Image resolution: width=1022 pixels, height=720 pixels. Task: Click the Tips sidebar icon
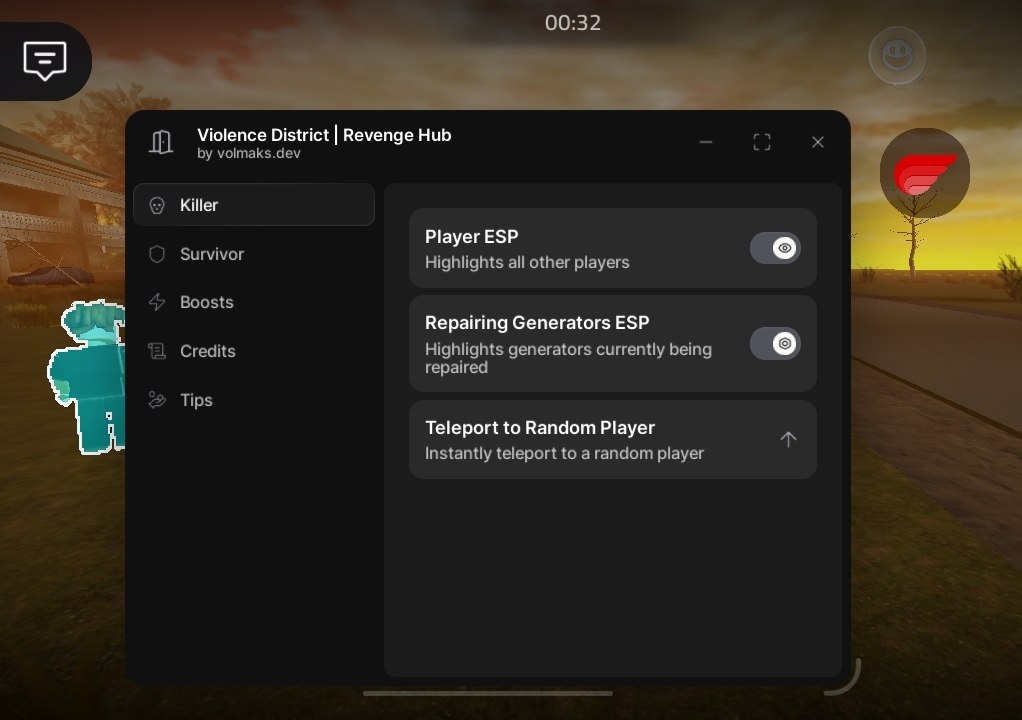click(x=156, y=400)
